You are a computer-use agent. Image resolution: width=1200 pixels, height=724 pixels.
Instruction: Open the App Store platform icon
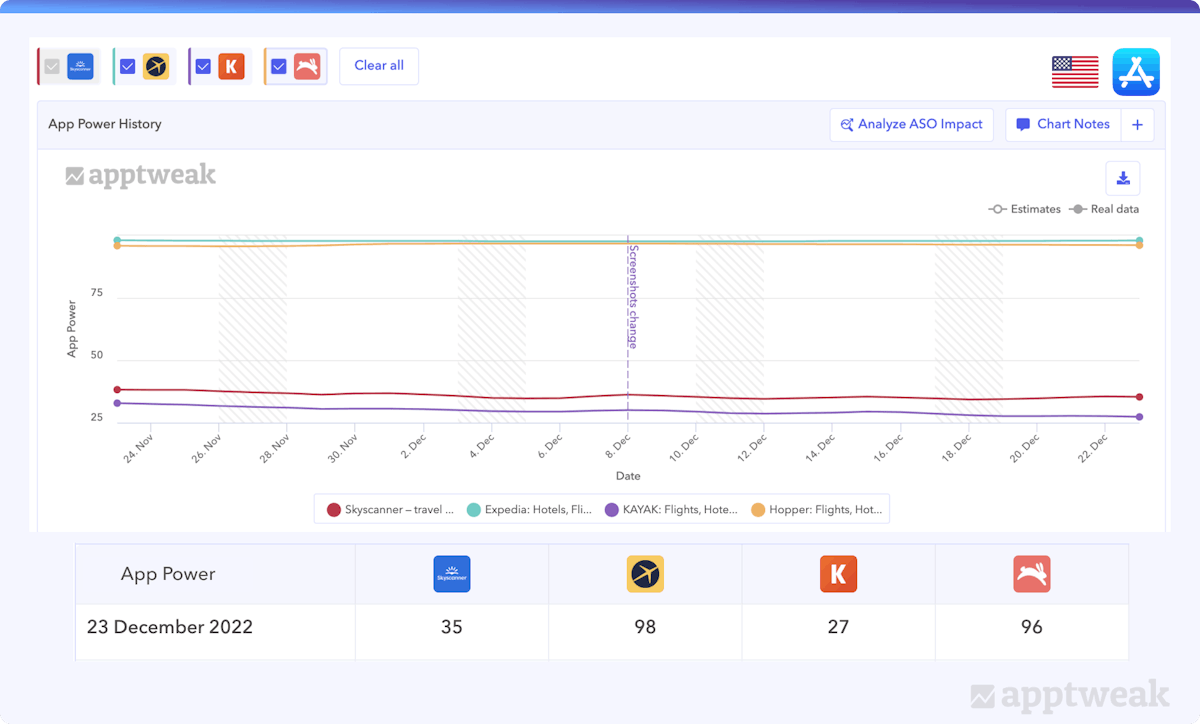click(1136, 72)
